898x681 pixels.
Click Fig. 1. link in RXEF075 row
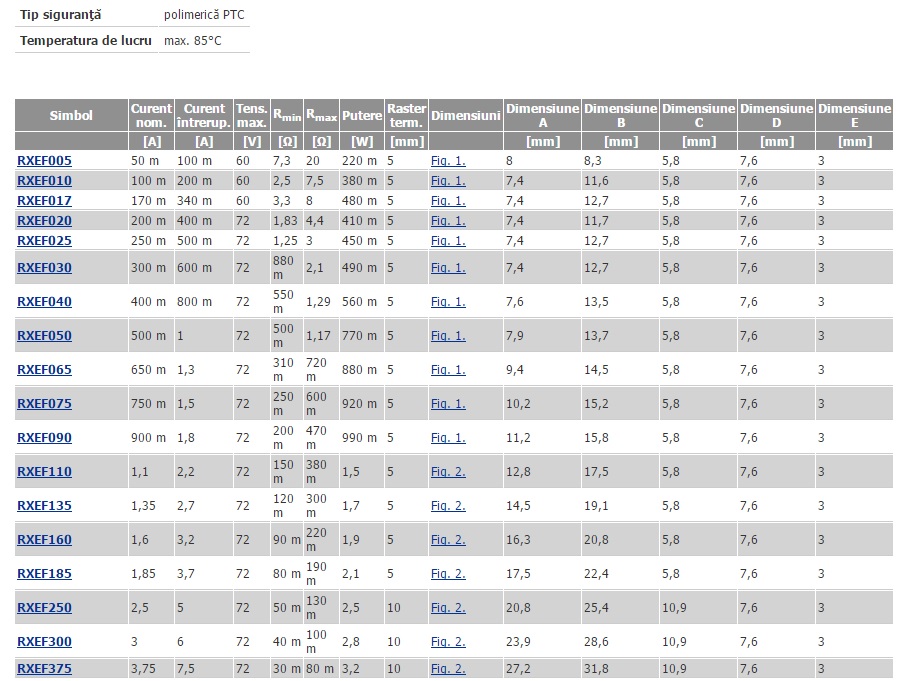448,404
